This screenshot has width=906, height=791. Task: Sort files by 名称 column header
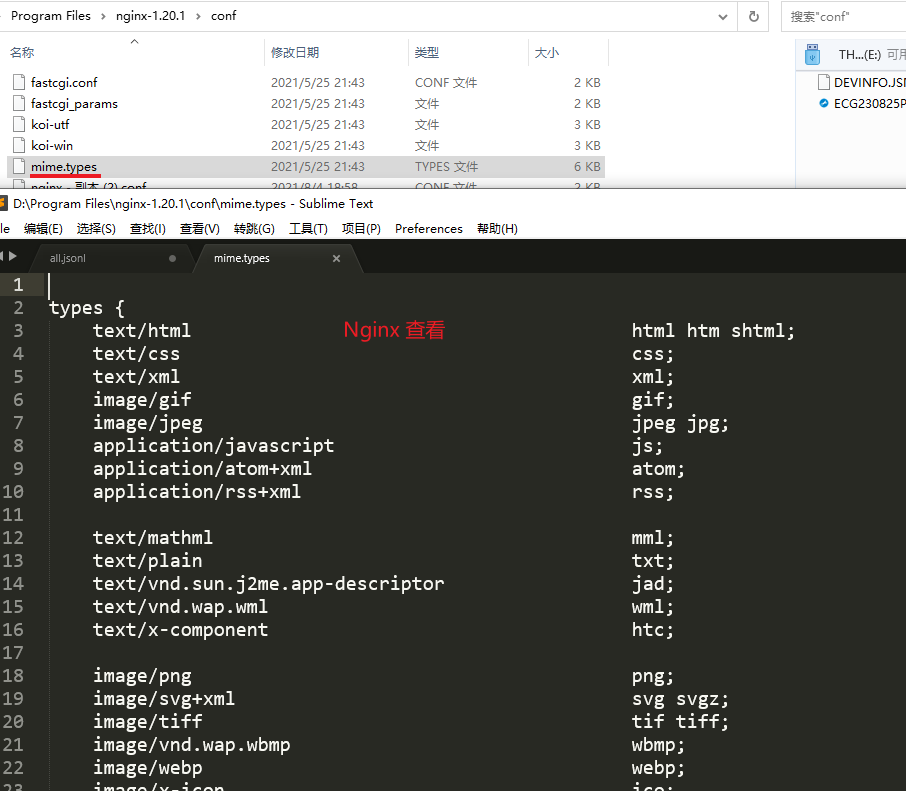click(x=22, y=52)
